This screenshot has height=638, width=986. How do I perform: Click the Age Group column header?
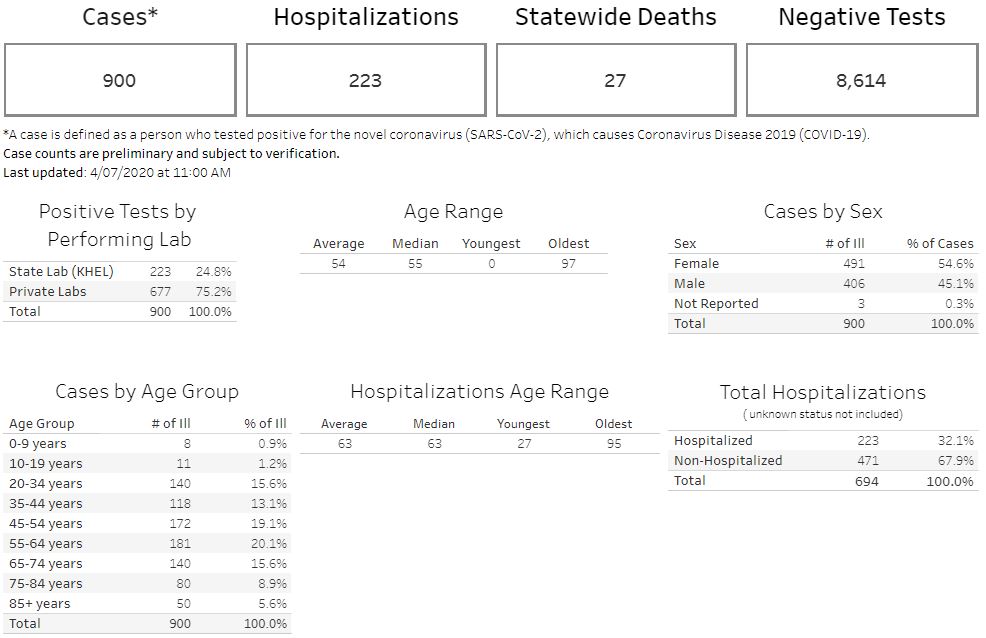tap(41, 423)
